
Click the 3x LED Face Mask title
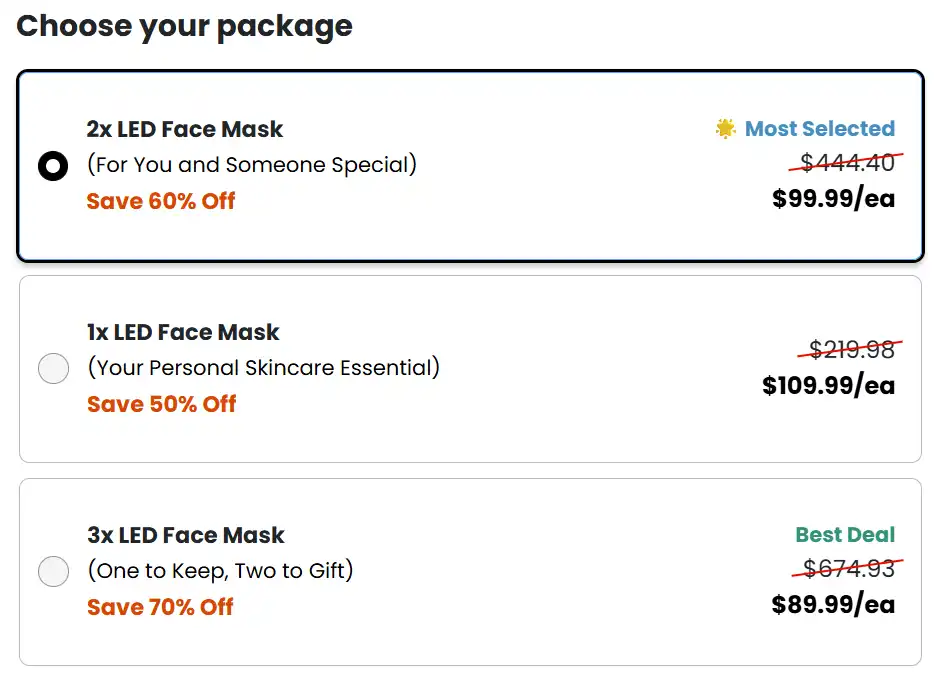[x=186, y=535]
